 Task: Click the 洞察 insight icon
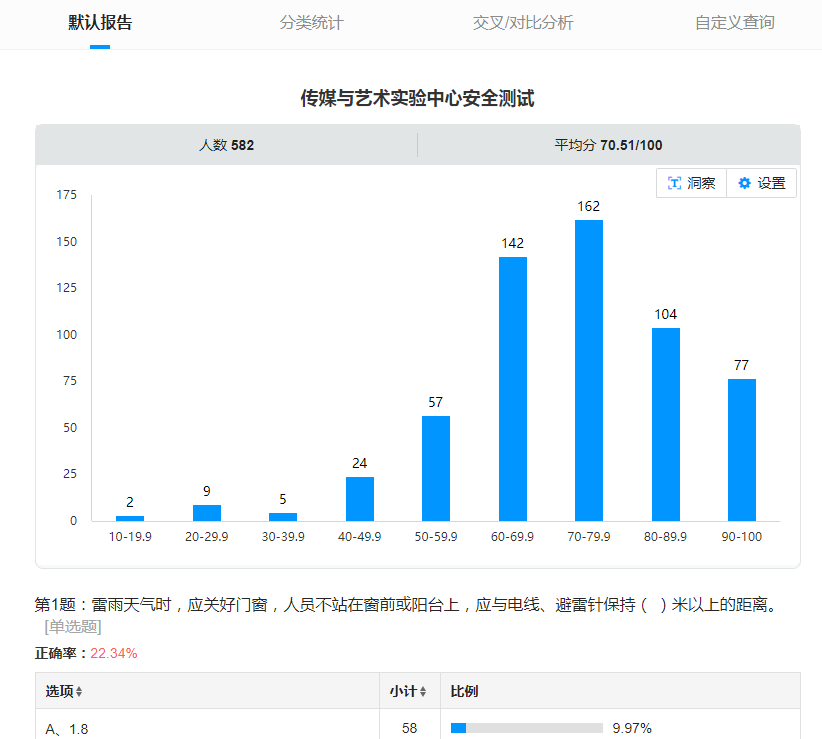(x=675, y=183)
